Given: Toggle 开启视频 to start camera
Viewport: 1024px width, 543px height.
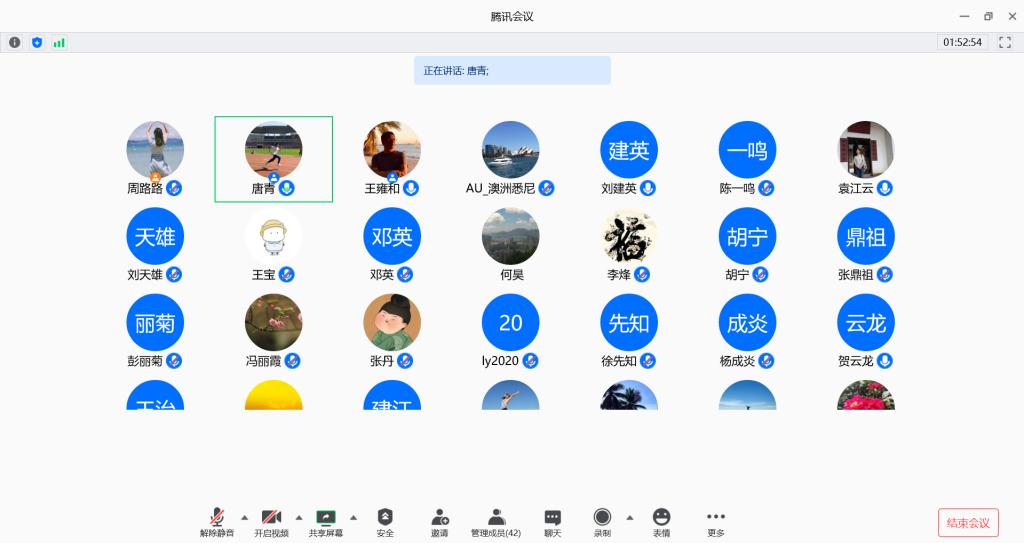Looking at the screenshot, I should coord(271,518).
